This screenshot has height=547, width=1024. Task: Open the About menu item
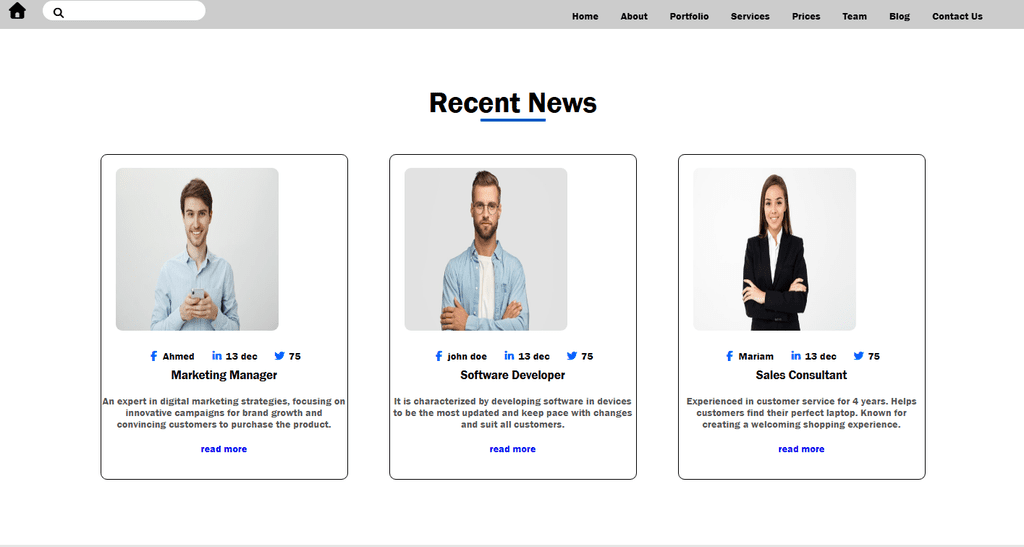click(x=633, y=16)
